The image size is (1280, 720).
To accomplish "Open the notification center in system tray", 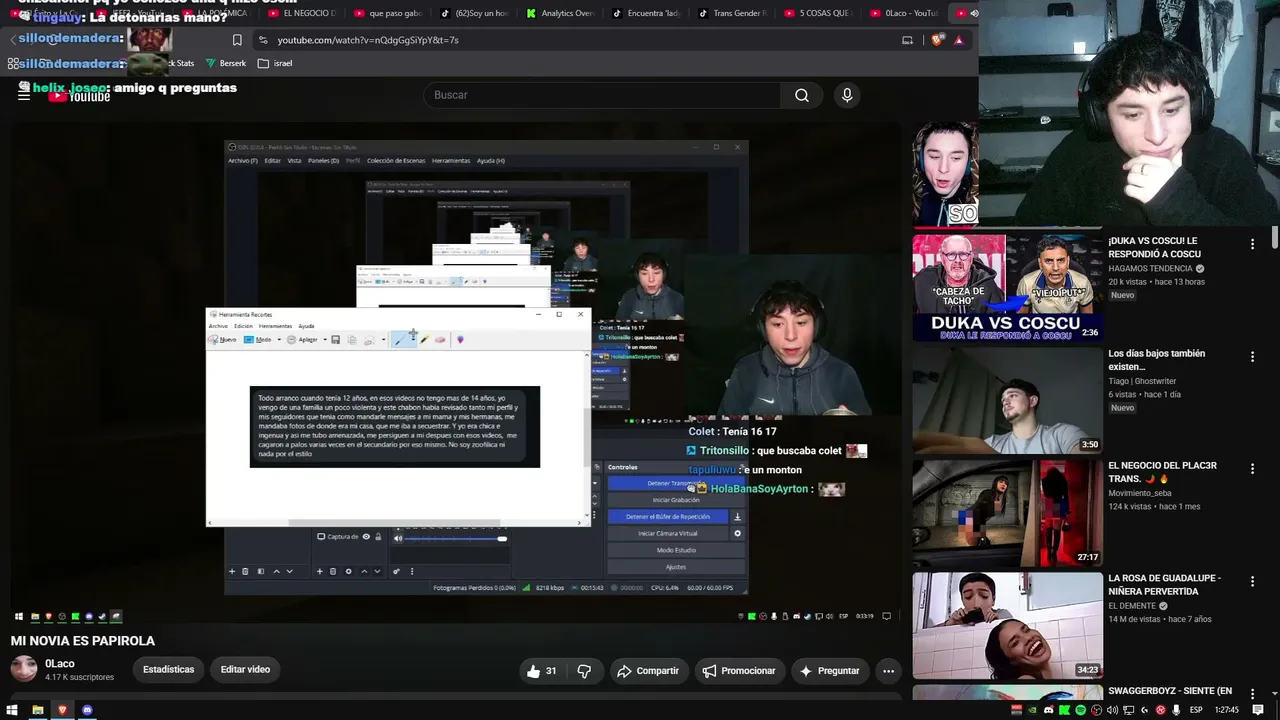I will (x=1259, y=710).
